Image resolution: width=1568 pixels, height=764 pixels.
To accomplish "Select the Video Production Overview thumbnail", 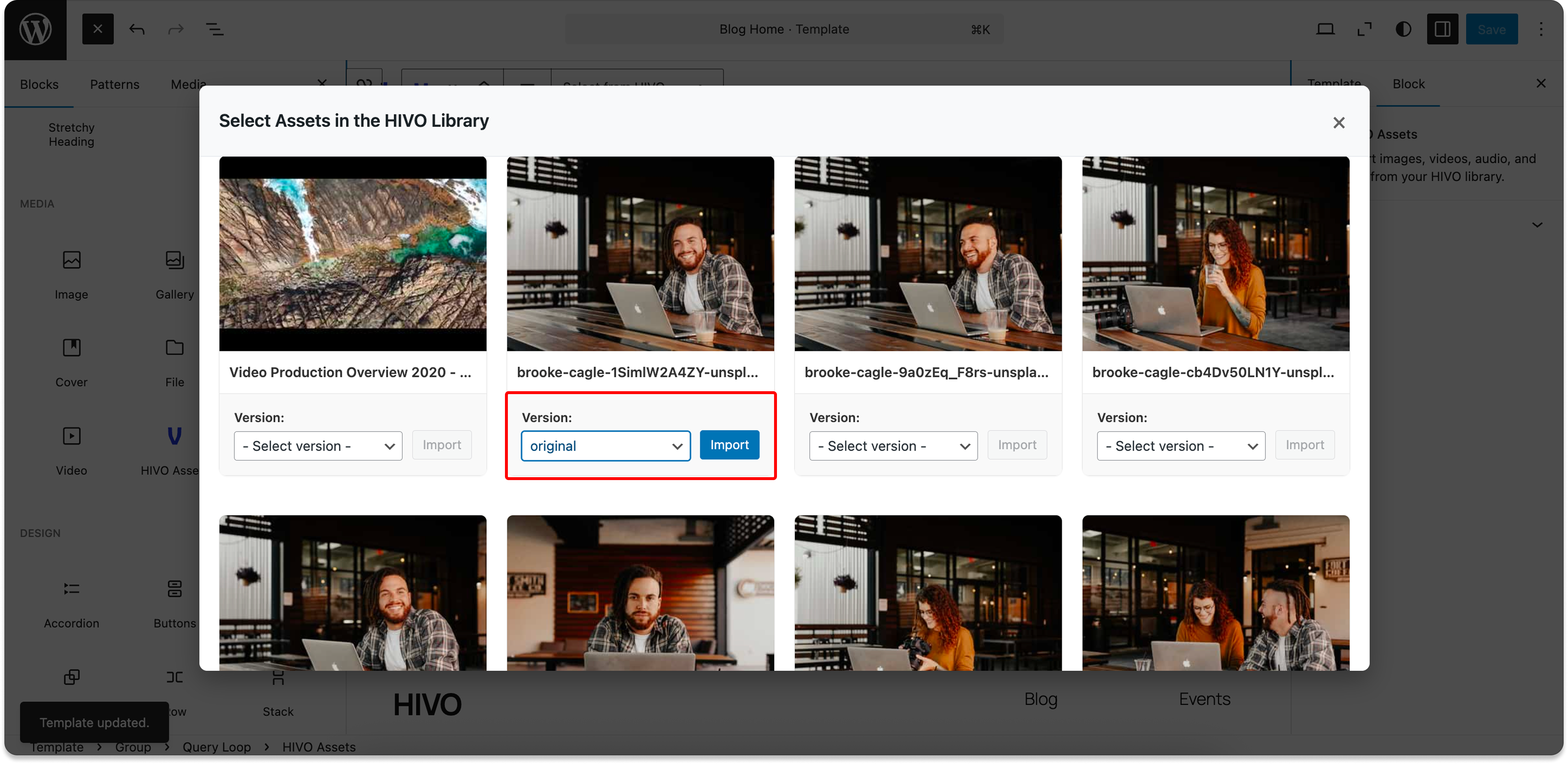I will click(x=353, y=253).
